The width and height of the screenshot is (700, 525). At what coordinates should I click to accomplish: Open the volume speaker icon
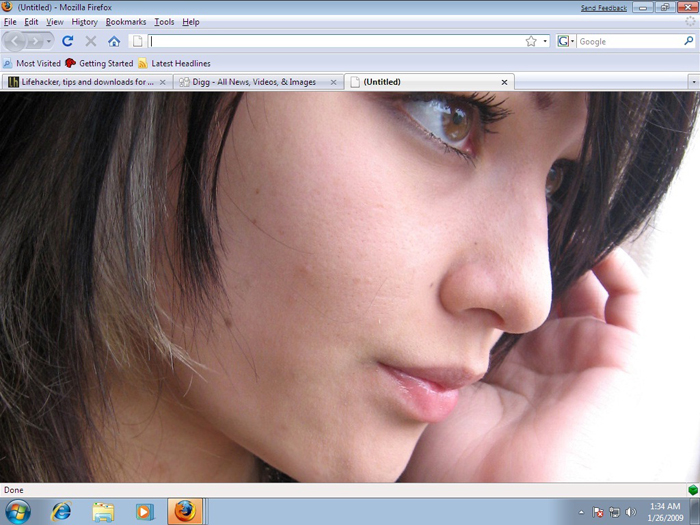tap(630, 512)
